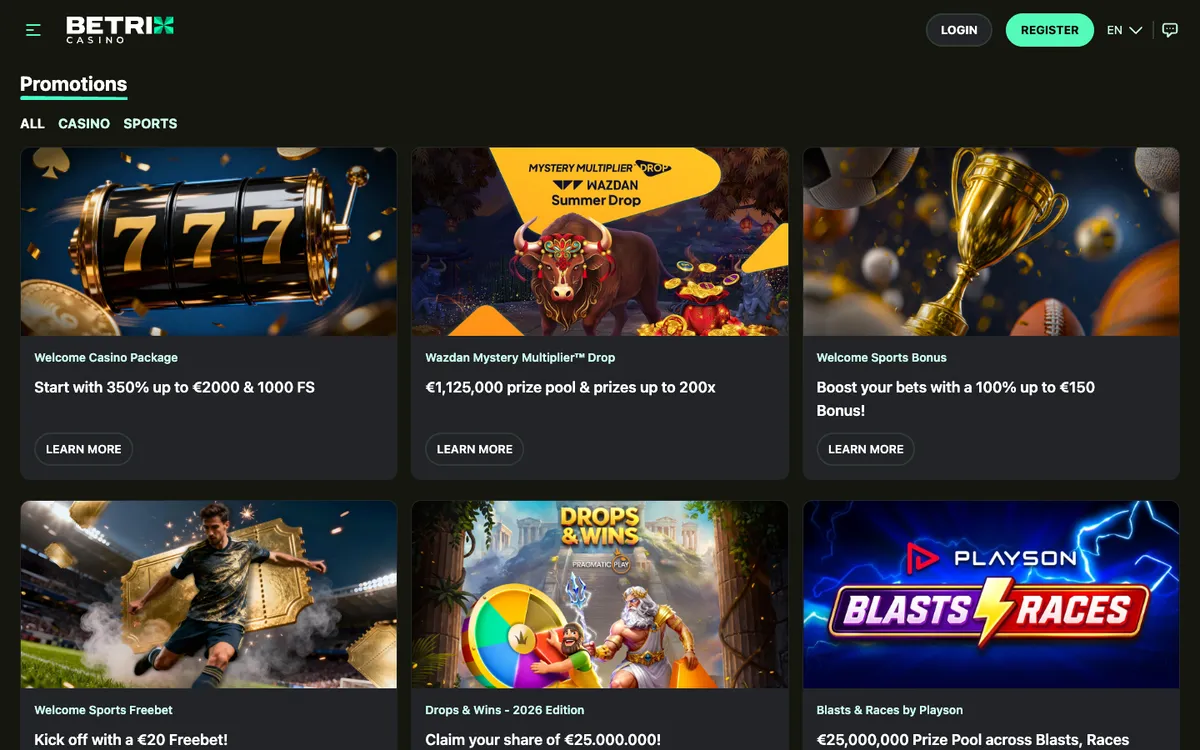Image resolution: width=1200 pixels, height=750 pixels.
Task: Click the Promotions page heading
Action: coord(73,84)
